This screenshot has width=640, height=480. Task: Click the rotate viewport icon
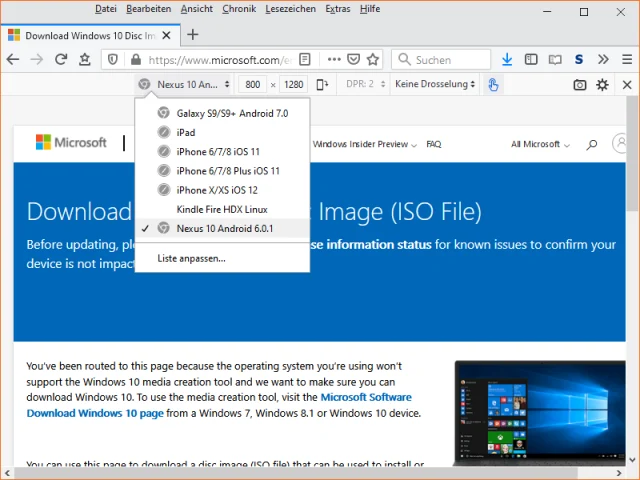click(x=322, y=85)
